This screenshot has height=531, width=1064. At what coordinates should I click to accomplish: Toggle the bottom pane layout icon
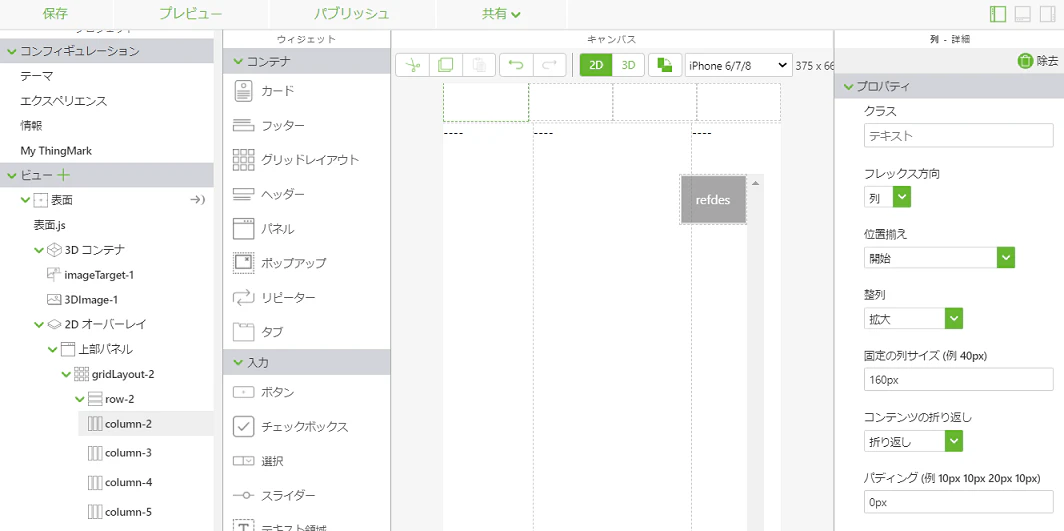click(x=1023, y=14)
